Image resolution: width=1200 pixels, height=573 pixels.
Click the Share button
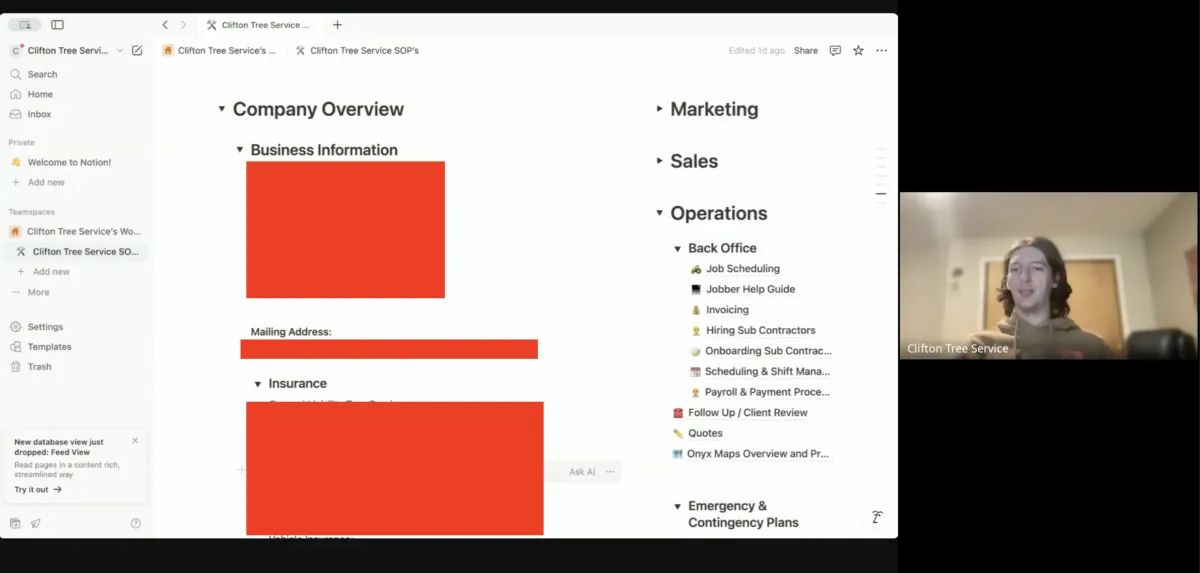click(806, 50)
